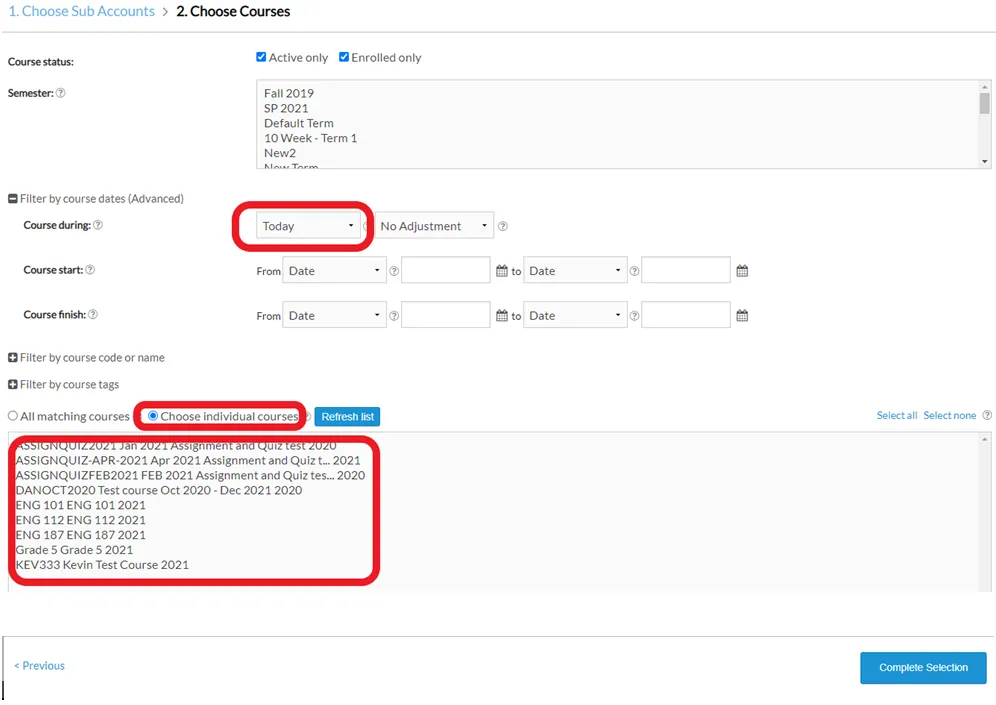The width and height of the screenshot is (996, 705).
Task: Open the No Adjustment dropdown
Action: click(x=434, y=226)
